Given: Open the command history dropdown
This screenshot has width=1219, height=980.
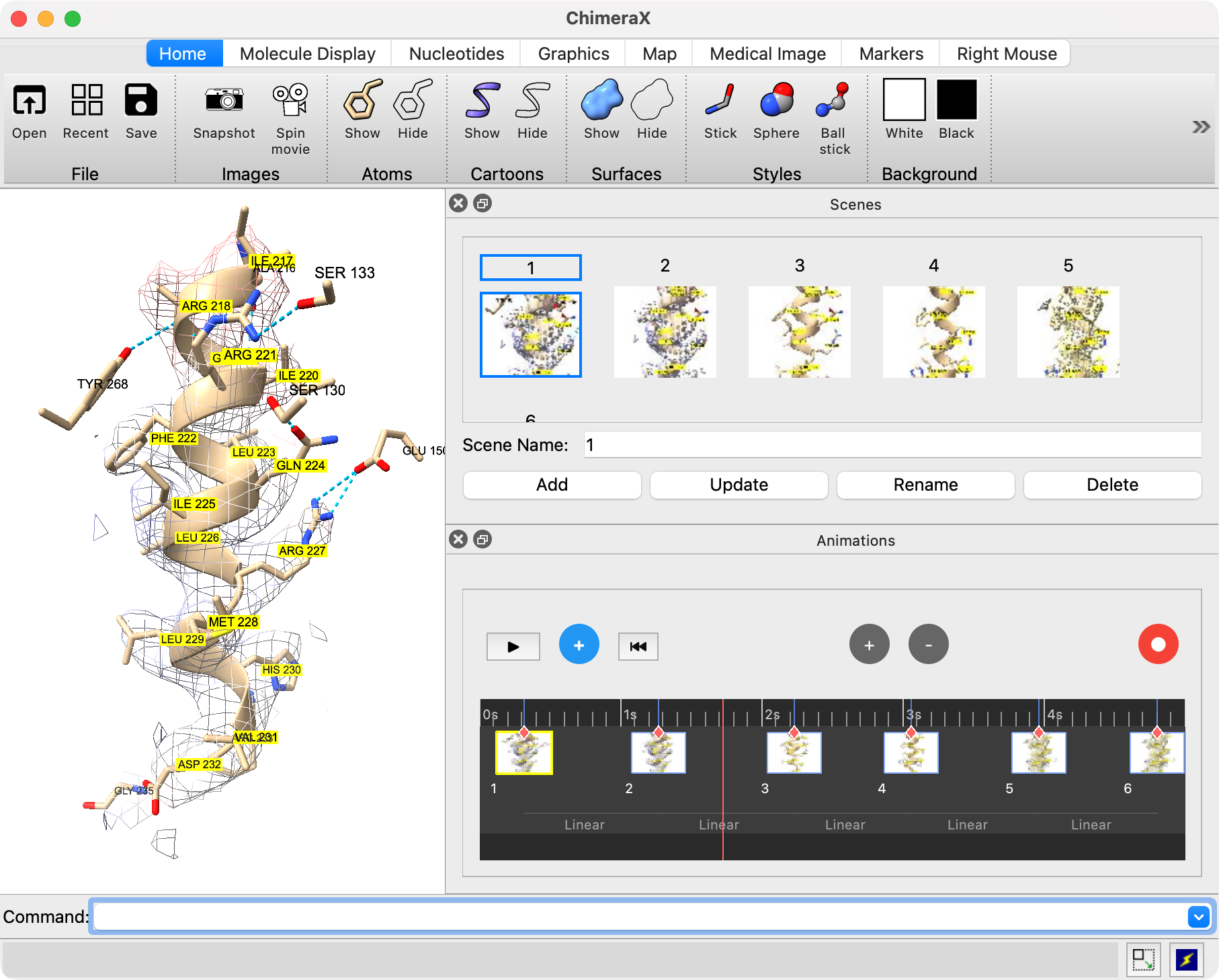Looking at the screenshot, I should (1198, 916).
